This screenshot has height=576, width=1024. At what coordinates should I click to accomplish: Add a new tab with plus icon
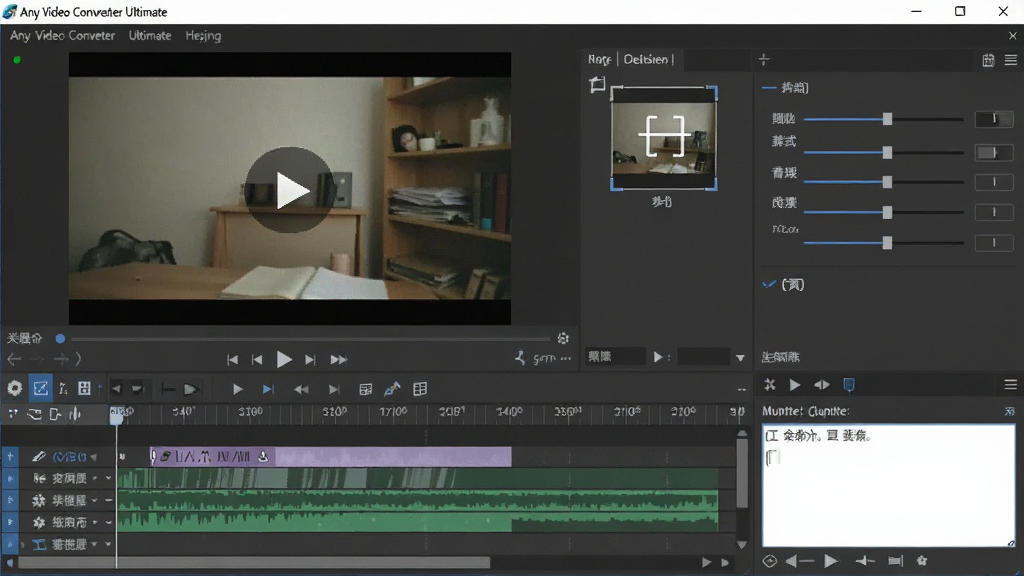pyautogui.click(x=764, y=60)
